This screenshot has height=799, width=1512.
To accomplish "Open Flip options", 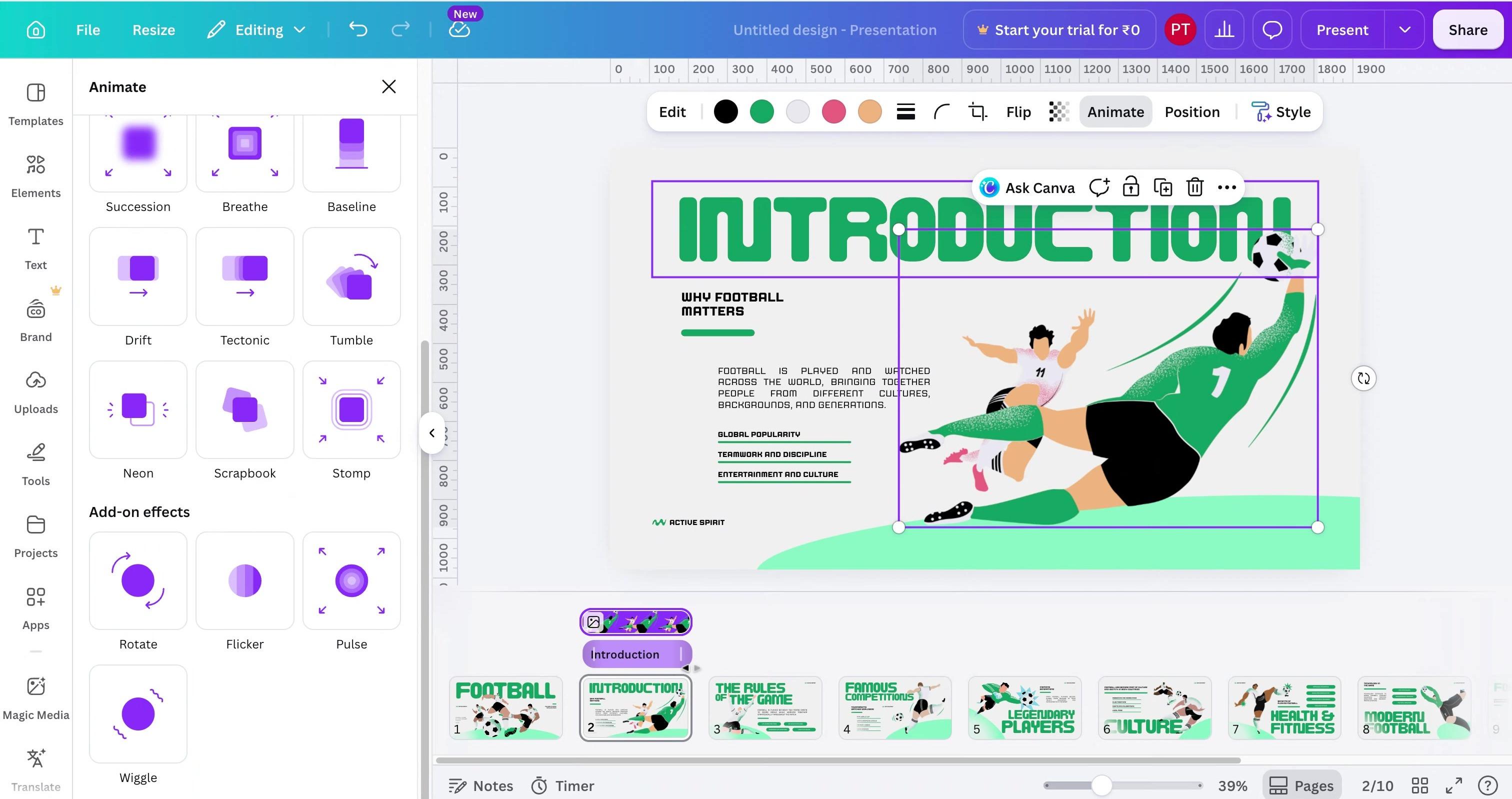I will (1018, 111).
